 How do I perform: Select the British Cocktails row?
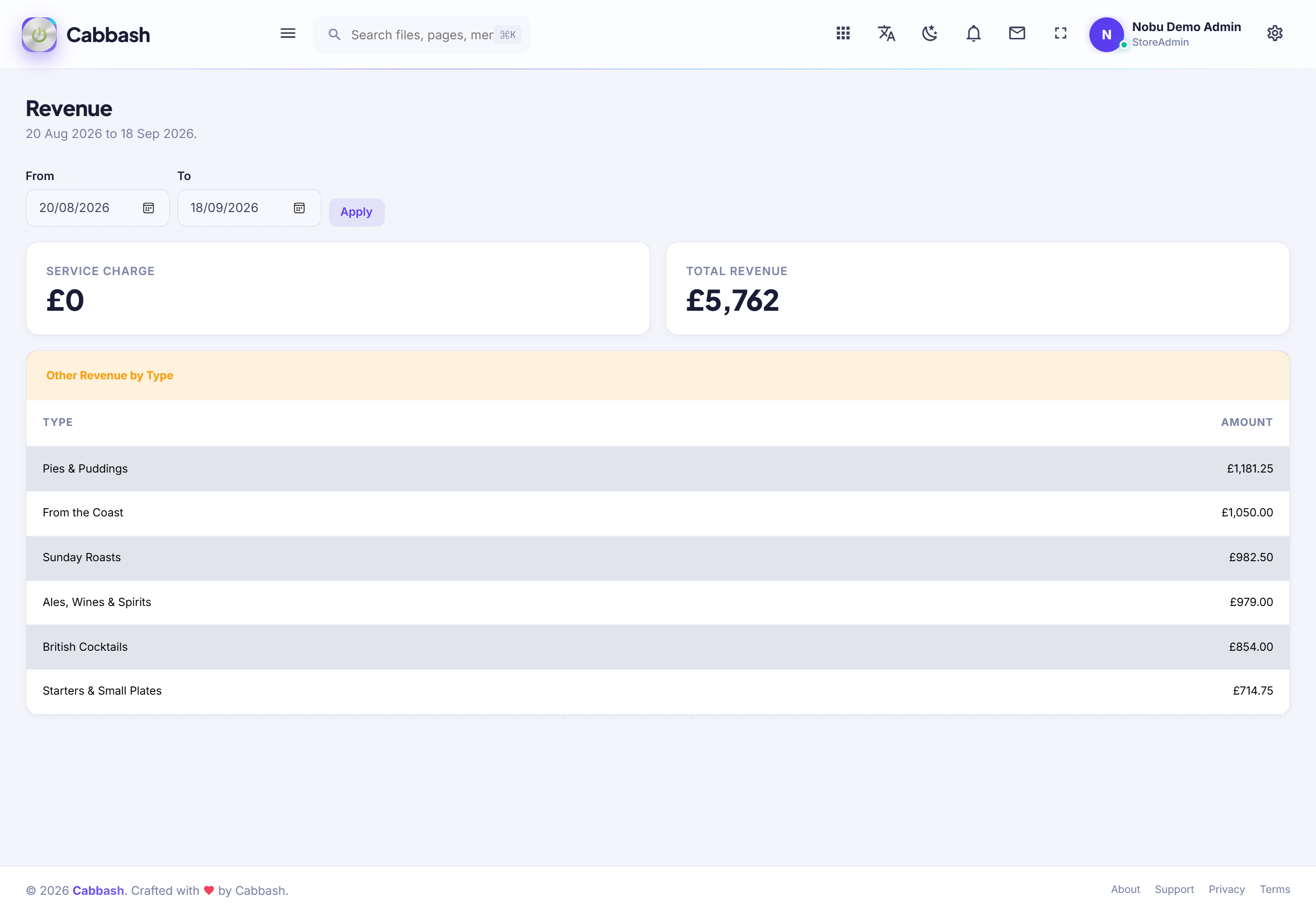tap(658, 647)
